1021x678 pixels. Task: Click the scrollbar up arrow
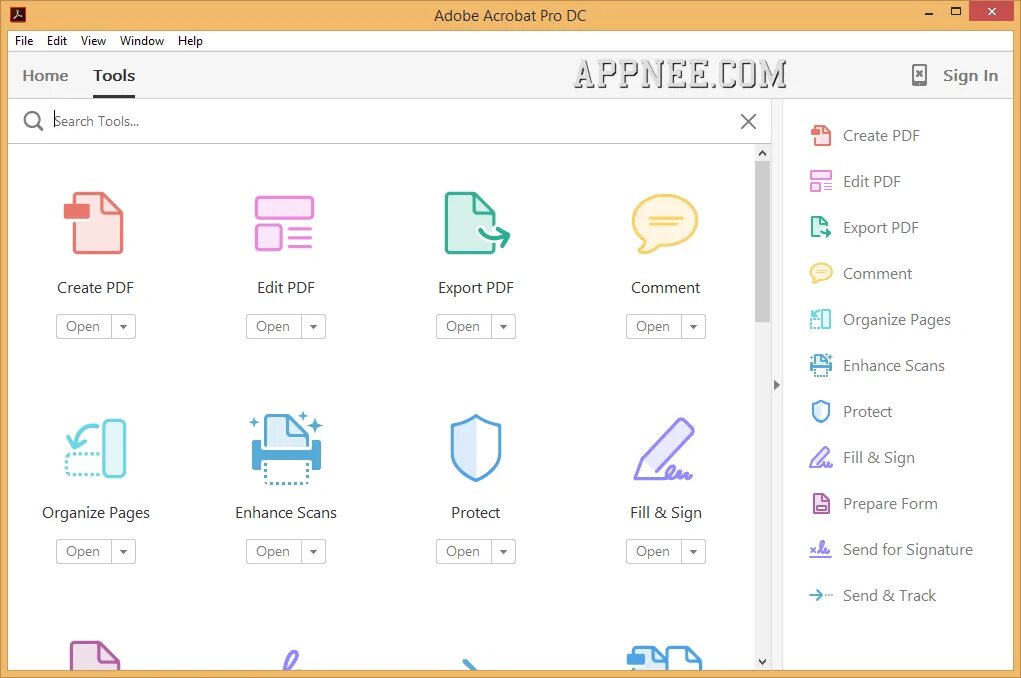click(762, 153)
